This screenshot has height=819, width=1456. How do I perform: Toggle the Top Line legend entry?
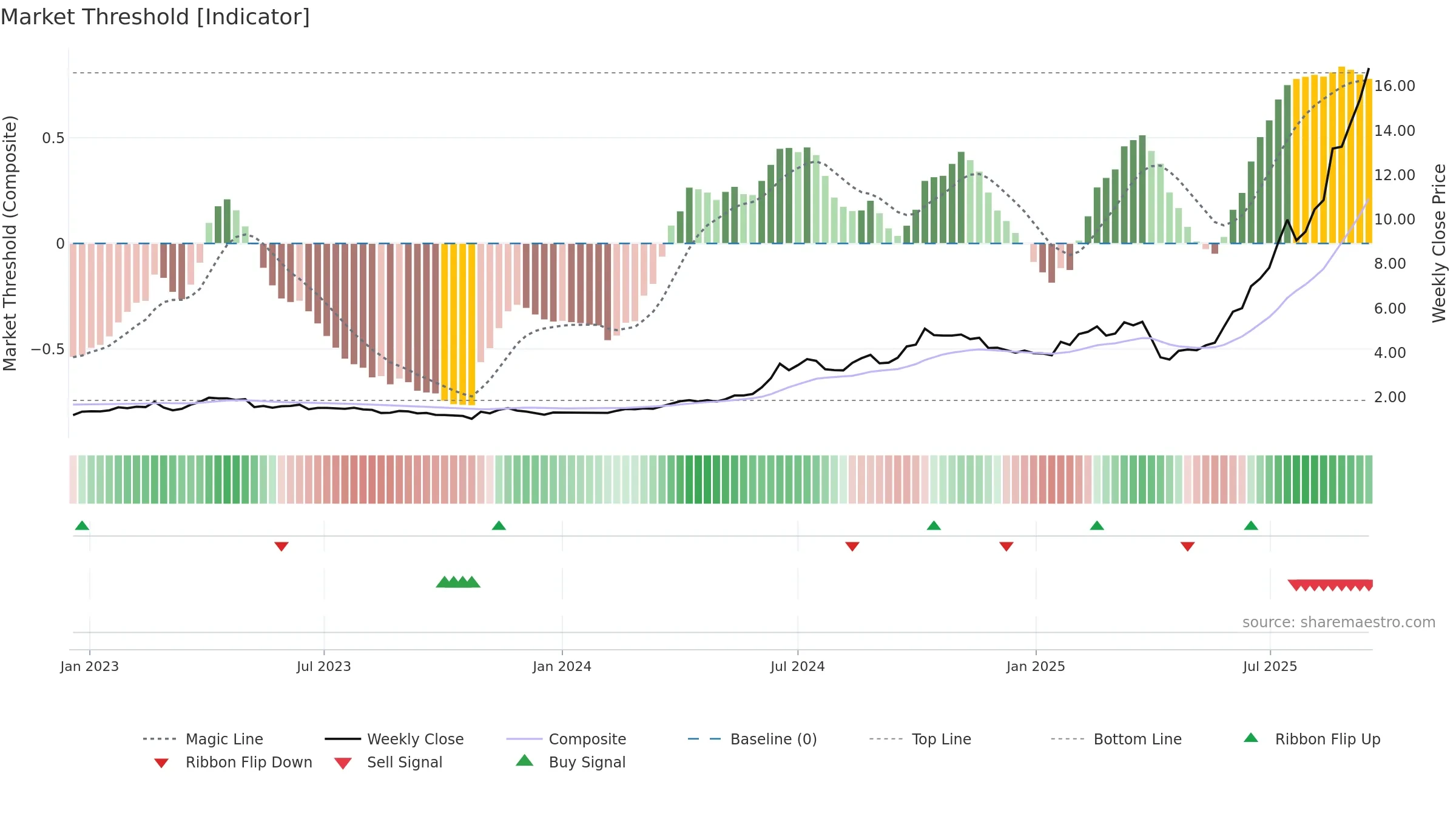920,739
